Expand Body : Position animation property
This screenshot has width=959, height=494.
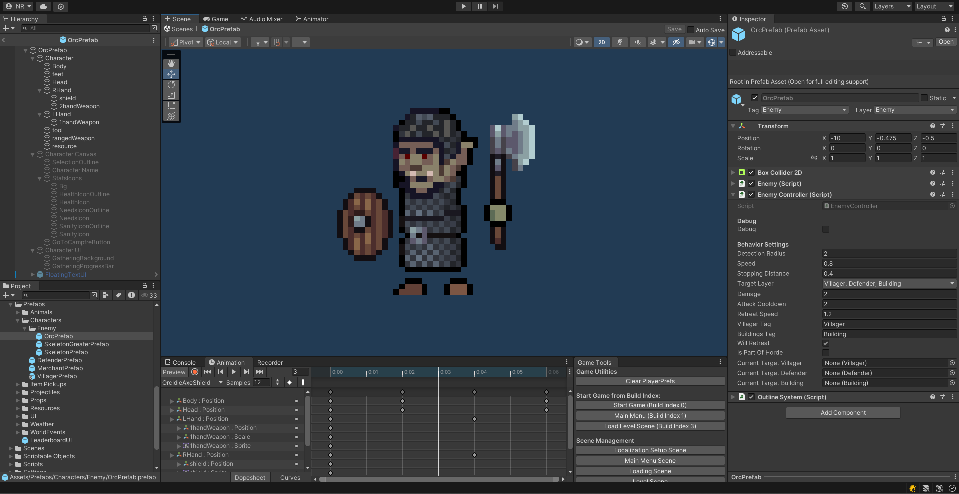point(172,400)
